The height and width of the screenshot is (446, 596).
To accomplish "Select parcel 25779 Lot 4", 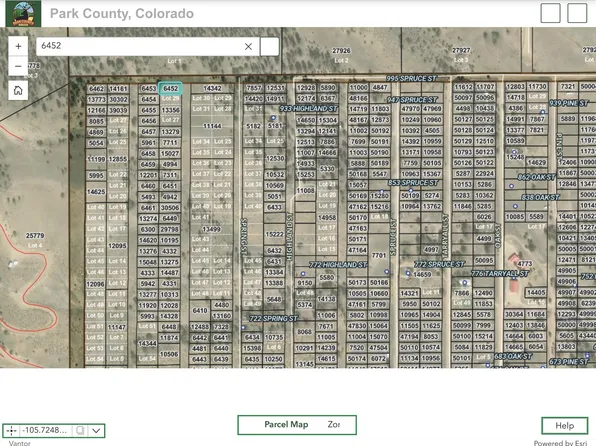I will 35,240.
